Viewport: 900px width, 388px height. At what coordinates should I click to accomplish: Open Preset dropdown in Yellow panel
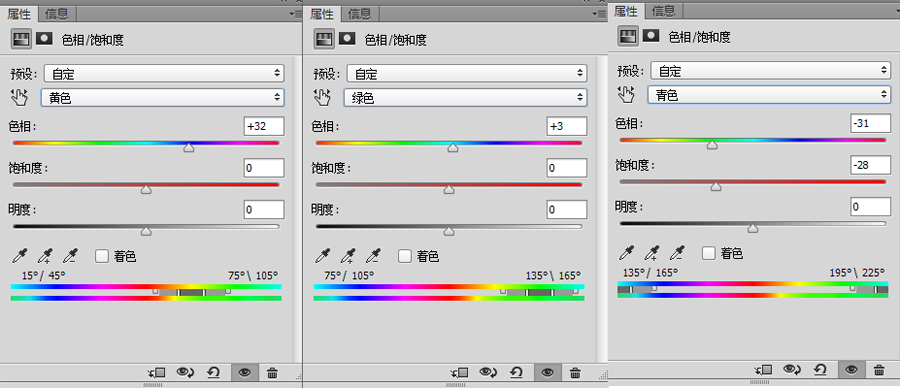(164, 73)
